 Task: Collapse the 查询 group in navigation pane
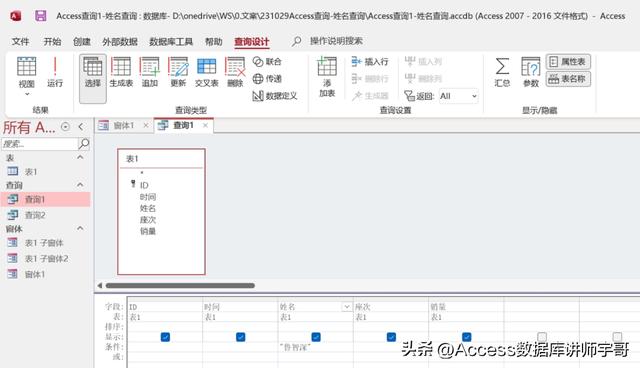point(80,185)
